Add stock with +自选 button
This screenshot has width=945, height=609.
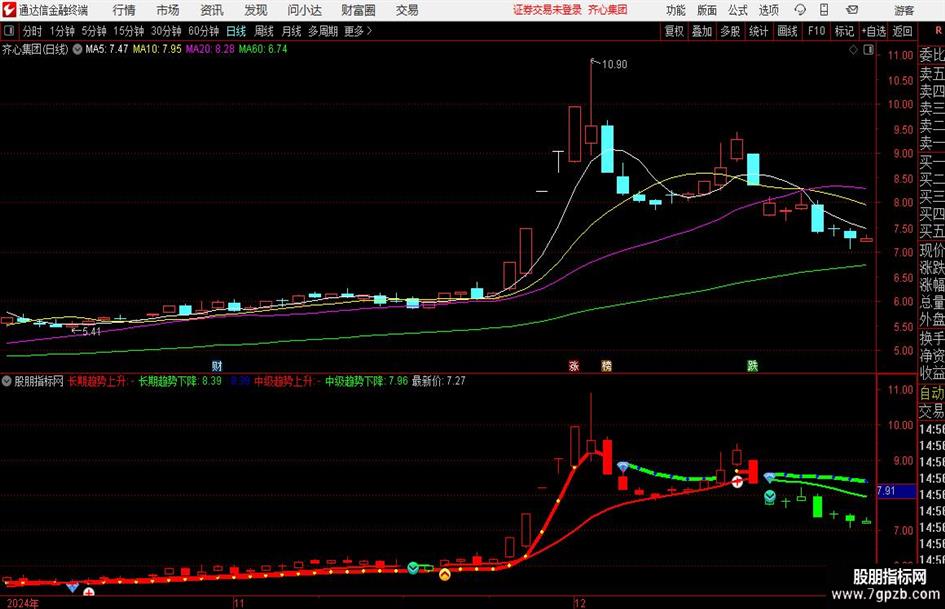pyautogui.click(x=874, y=31)
